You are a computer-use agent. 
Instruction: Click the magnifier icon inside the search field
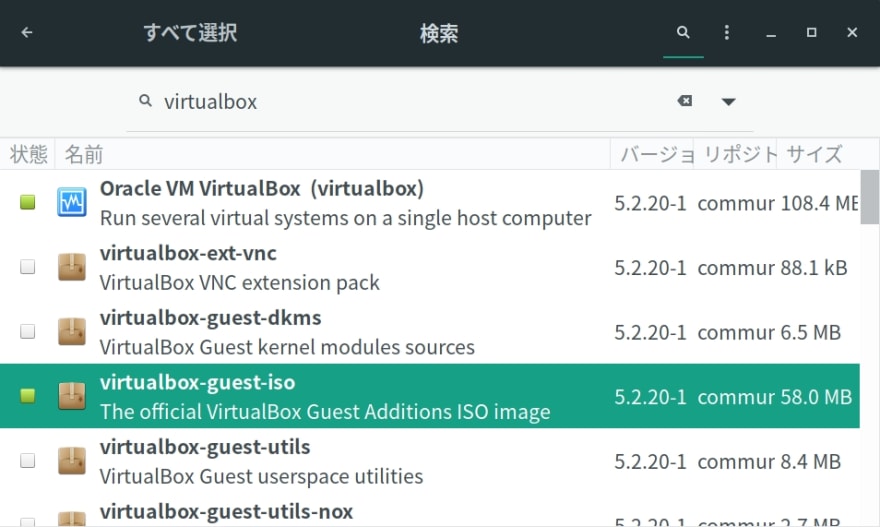coord(145,101)
